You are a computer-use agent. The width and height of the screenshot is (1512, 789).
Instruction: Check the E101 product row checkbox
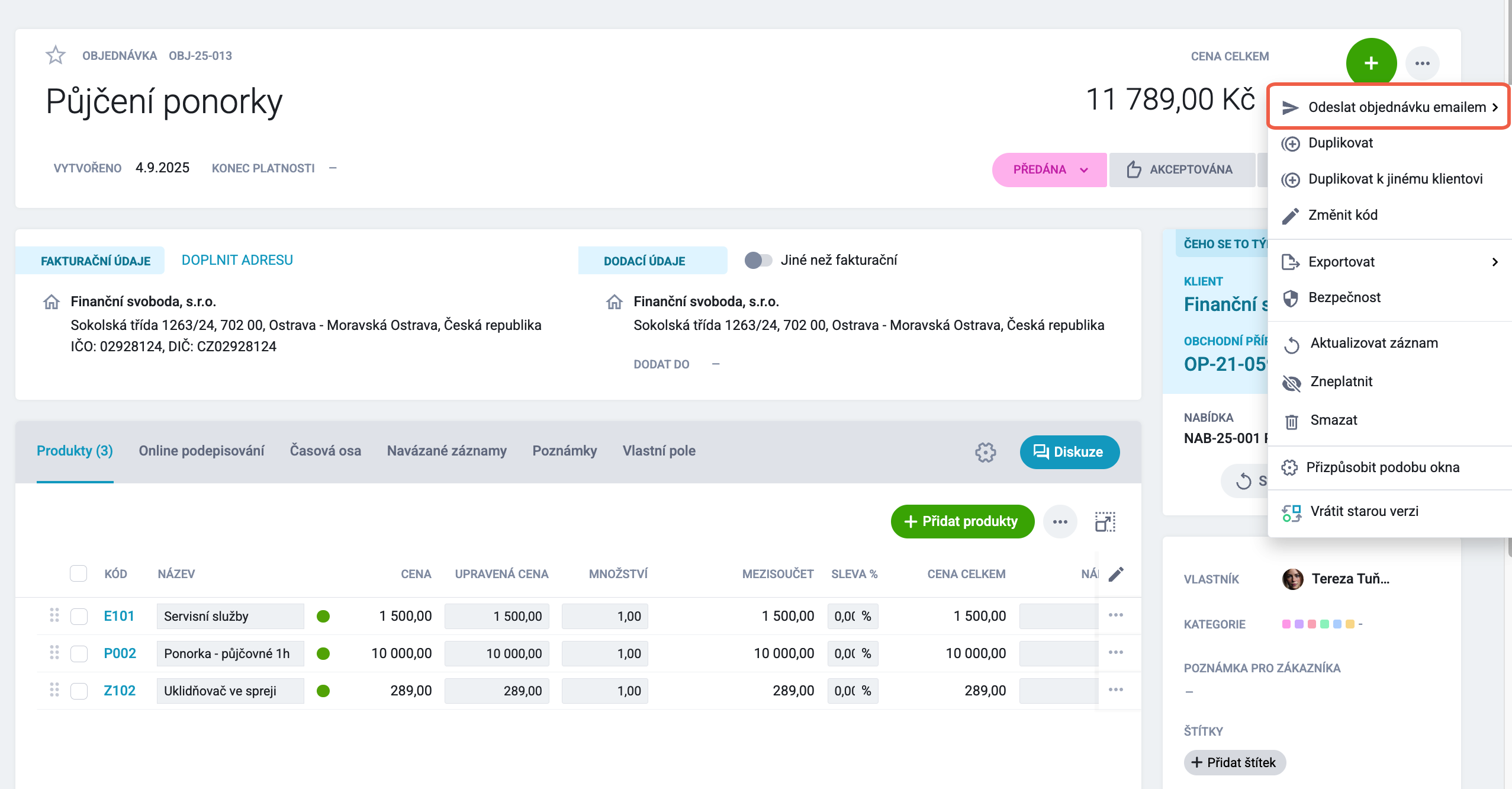click(79, 616)
